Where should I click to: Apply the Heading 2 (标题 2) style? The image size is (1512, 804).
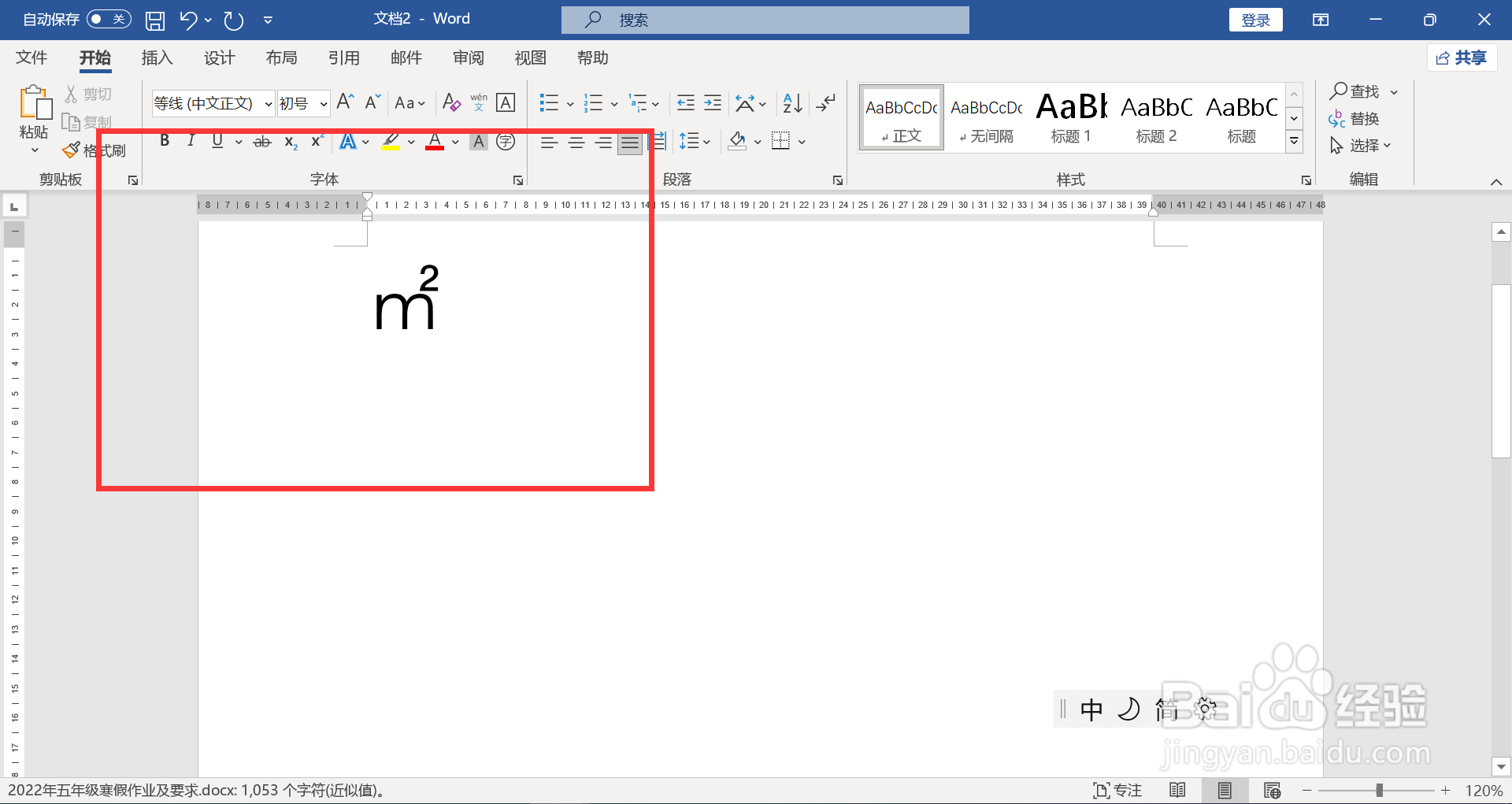click(1156, 117)
